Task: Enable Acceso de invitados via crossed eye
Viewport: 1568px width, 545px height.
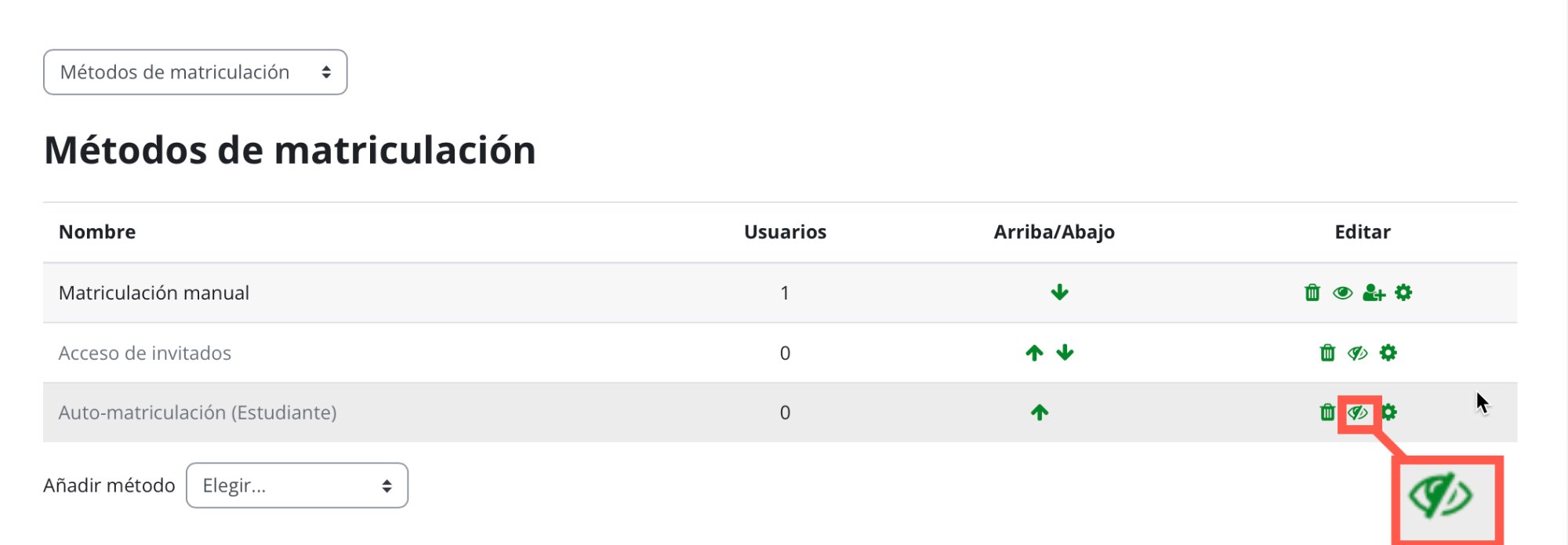Action: 1357,353
